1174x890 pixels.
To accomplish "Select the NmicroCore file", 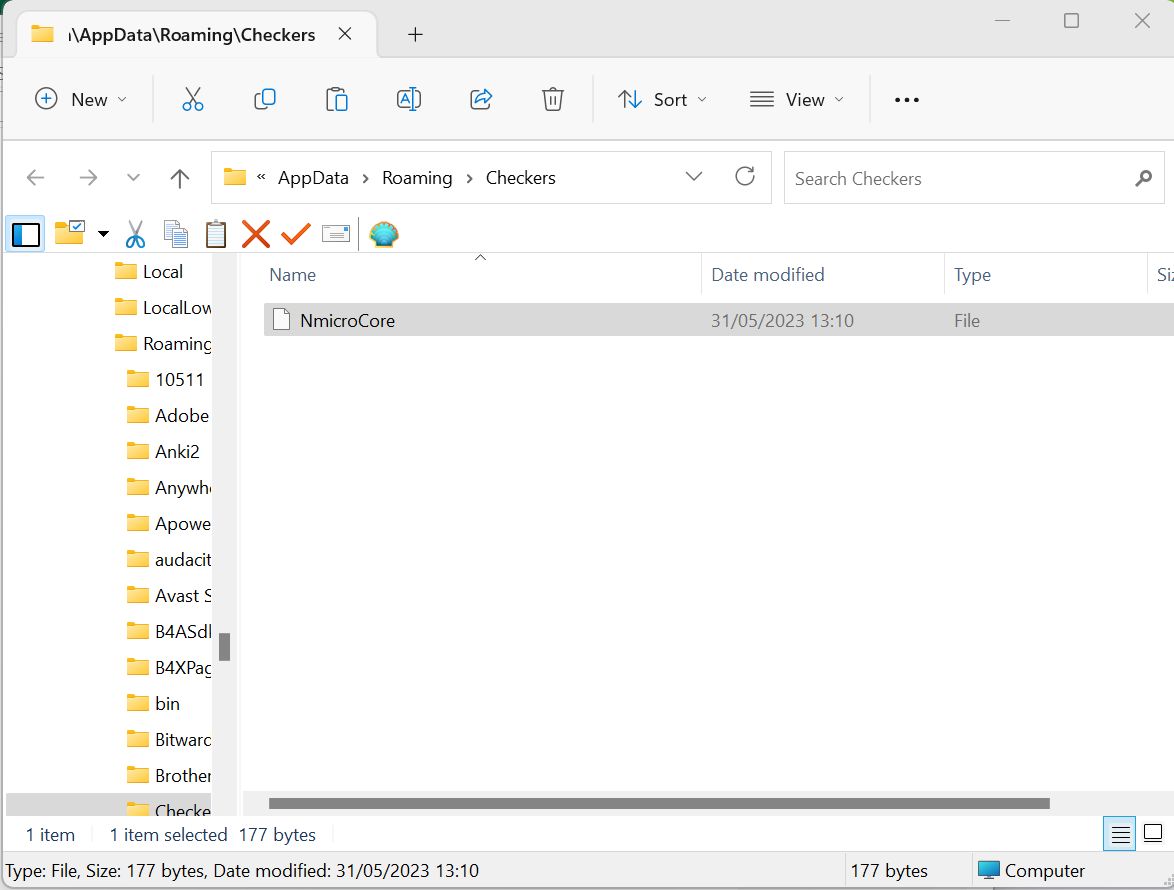I will click(347, 320).
